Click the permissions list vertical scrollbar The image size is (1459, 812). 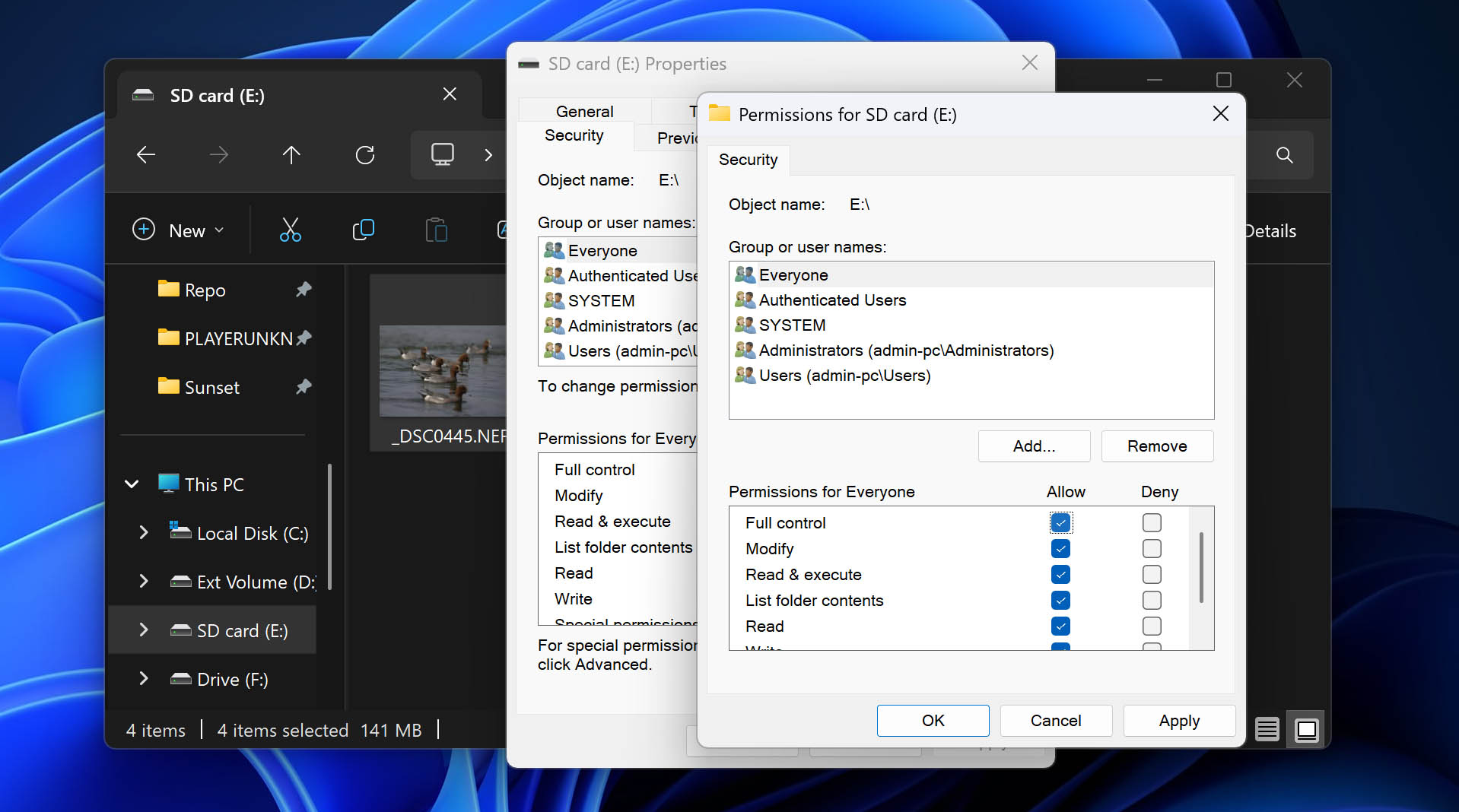1201,567
